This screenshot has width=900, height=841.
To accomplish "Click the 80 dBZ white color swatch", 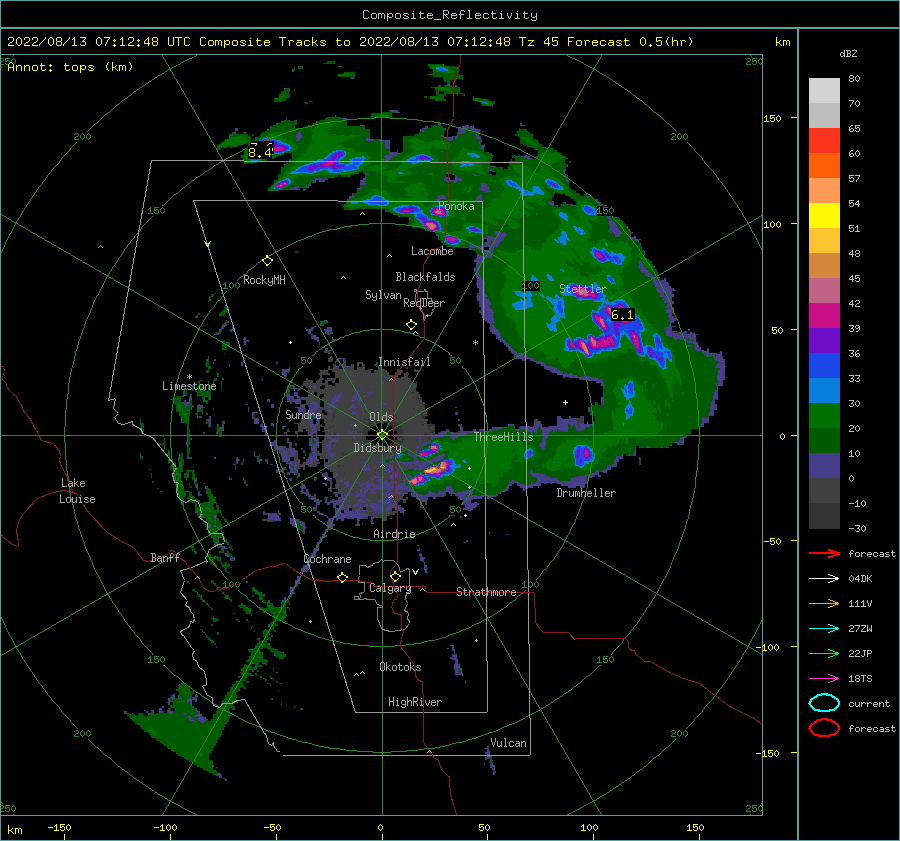I will pos(824,90).
